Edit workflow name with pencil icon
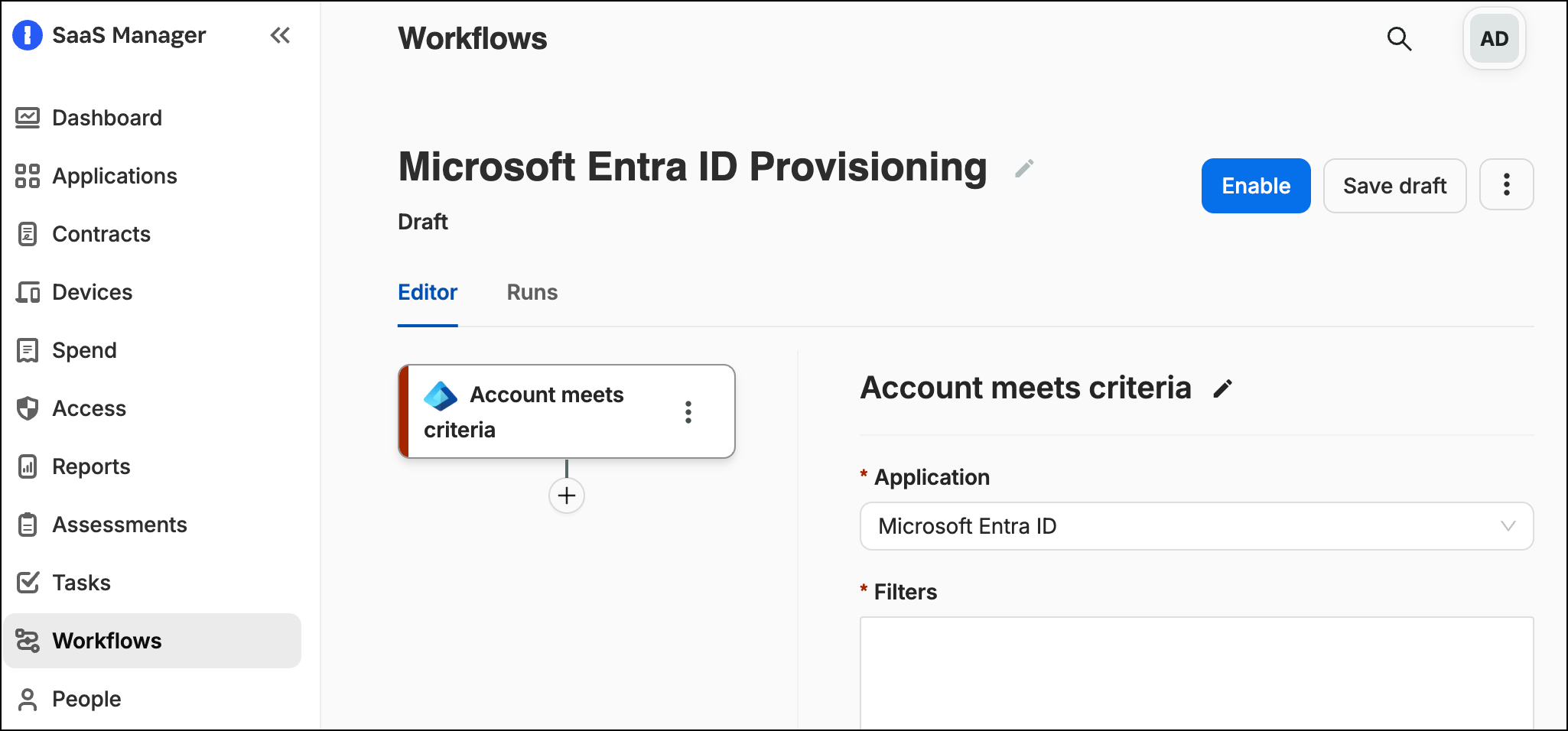Viewport: 1568px width, 731px height. 1024,168
